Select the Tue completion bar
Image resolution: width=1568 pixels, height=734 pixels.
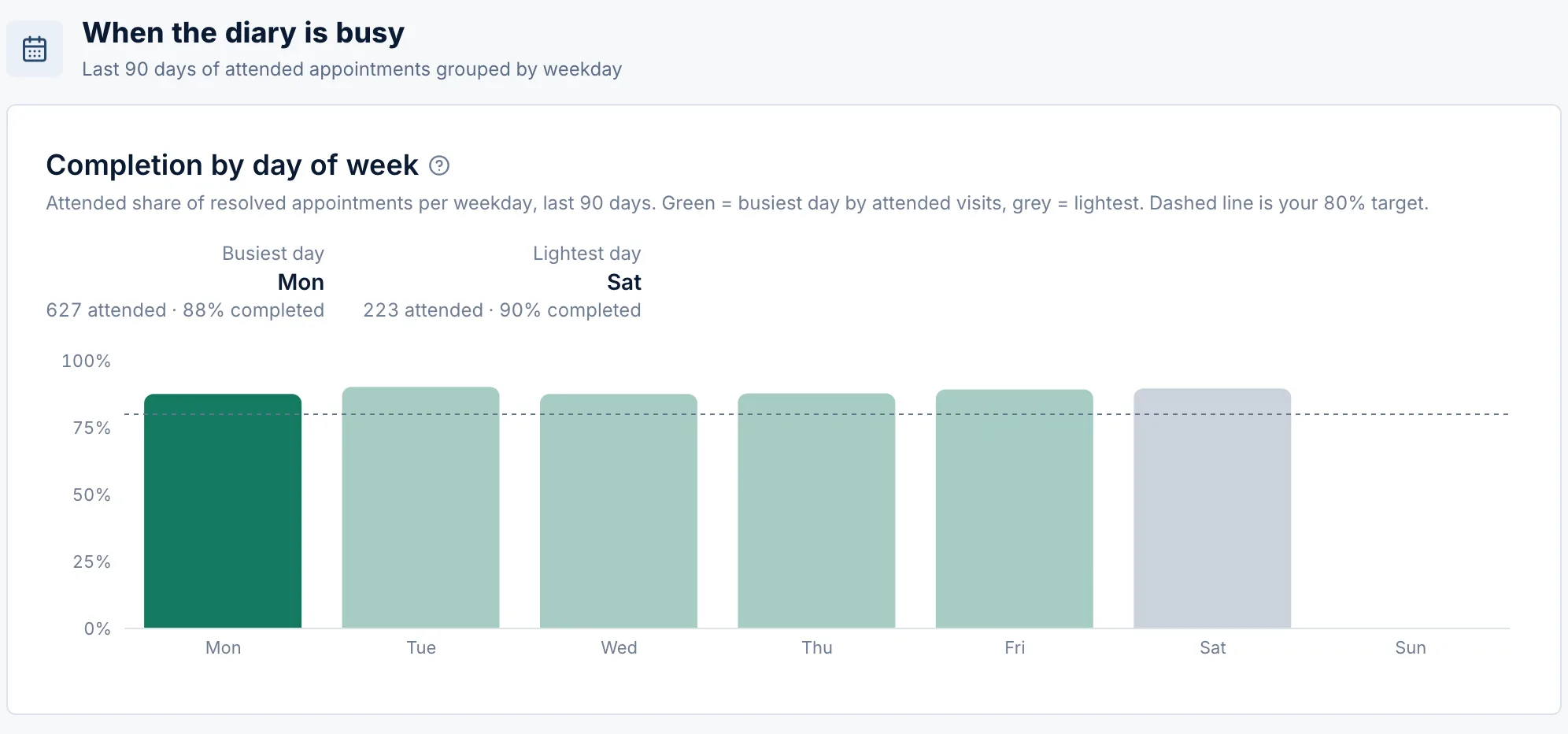(420, 507)
